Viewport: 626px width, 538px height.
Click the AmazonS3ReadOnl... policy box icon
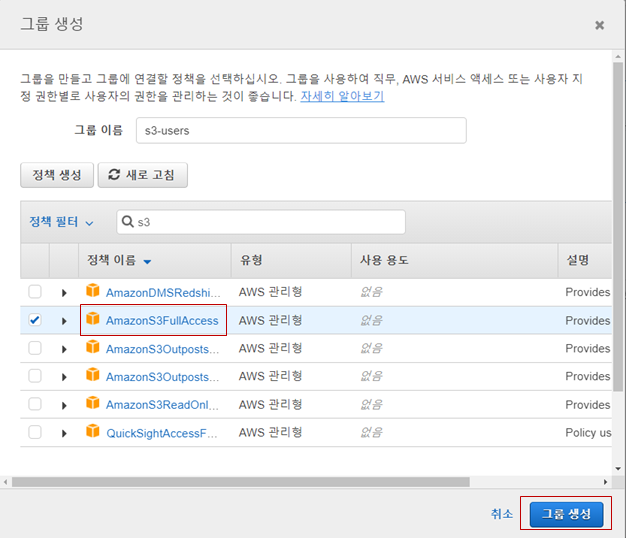click(93, 403)
